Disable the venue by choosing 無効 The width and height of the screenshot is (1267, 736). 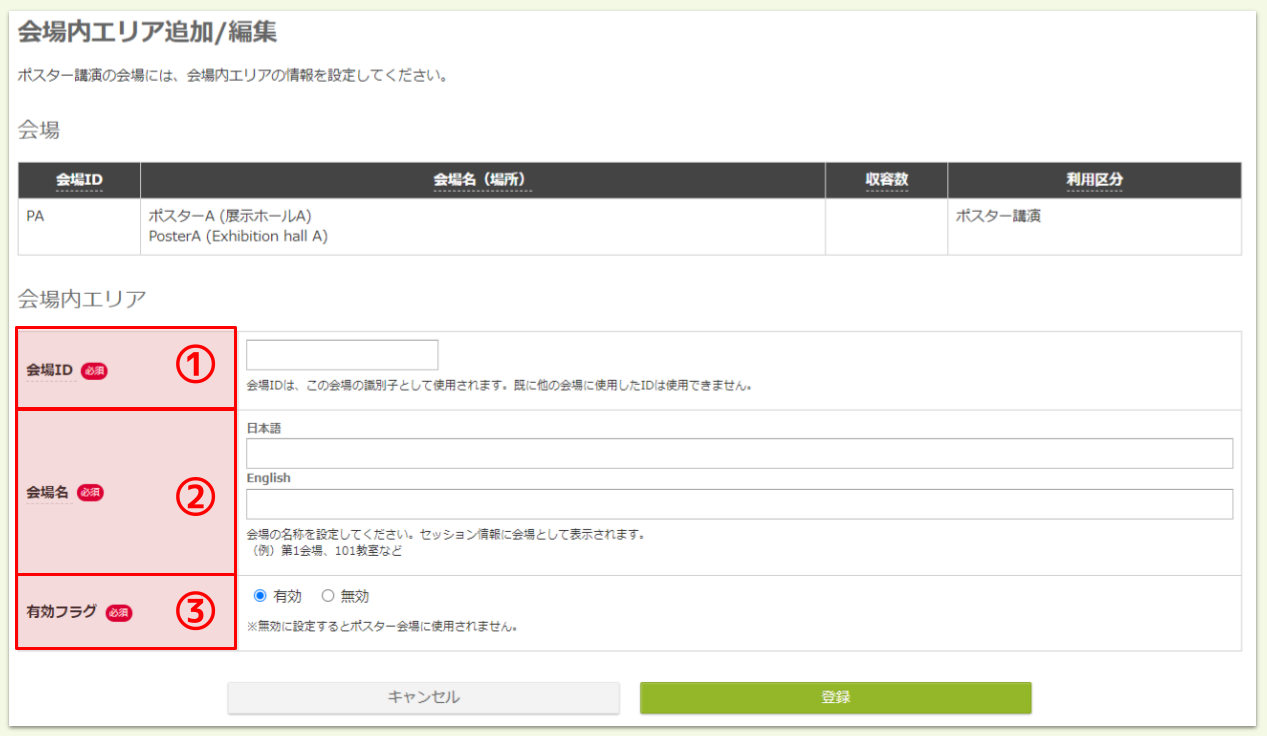[329, 595]
